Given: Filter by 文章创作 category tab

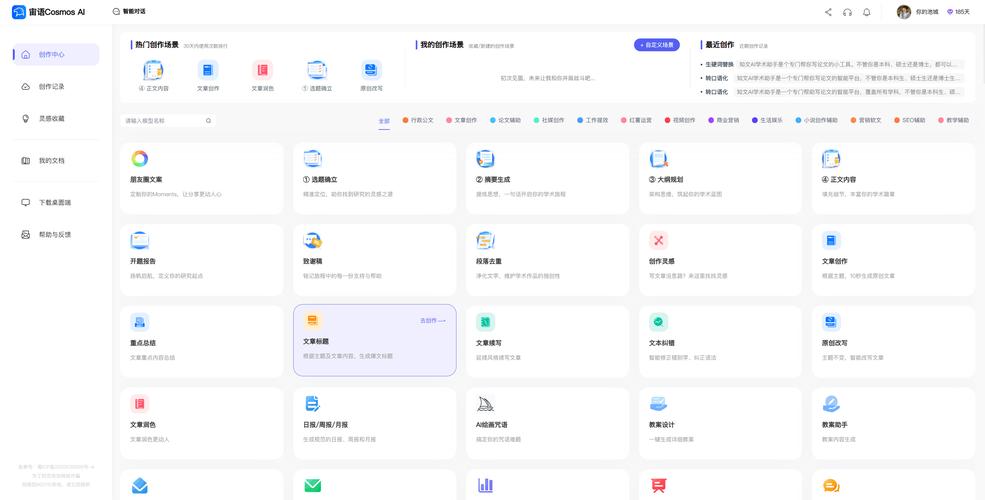Looking at the screenshot, I should click(x=462, y=120).
